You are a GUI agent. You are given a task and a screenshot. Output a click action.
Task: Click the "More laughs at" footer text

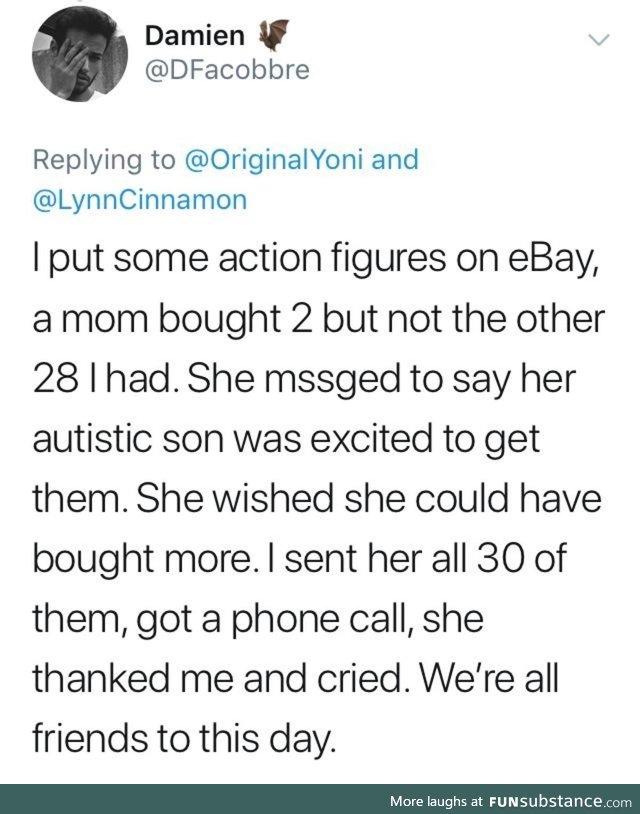click(x=437, y=801)
